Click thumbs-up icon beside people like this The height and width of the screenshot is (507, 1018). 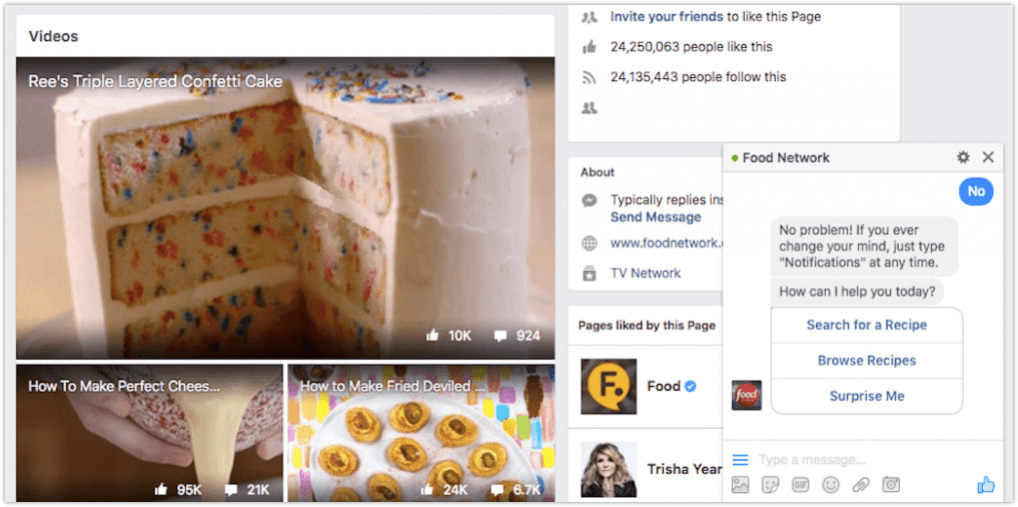[590, 47]
